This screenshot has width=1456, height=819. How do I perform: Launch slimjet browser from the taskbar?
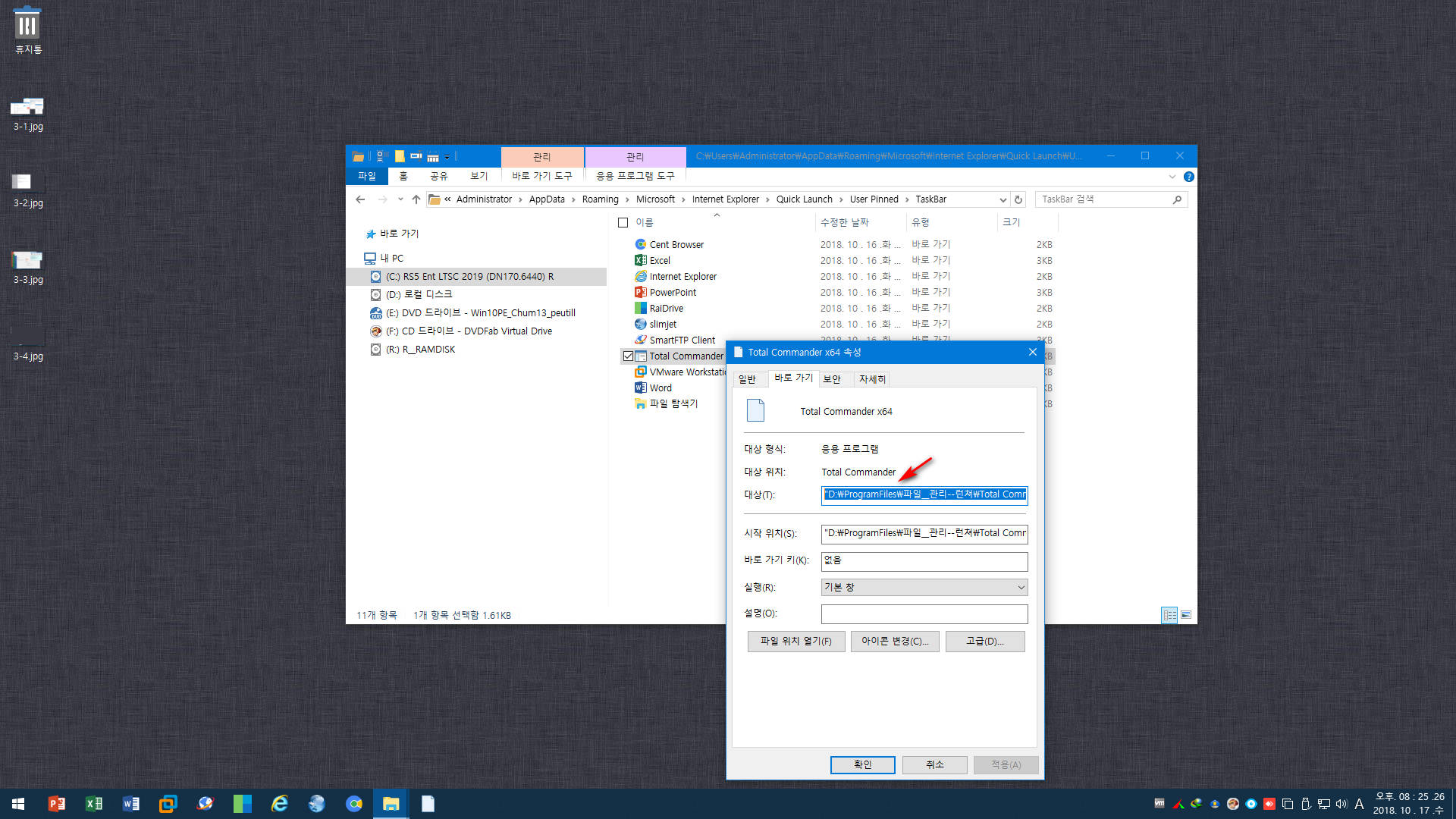point(316,804)
